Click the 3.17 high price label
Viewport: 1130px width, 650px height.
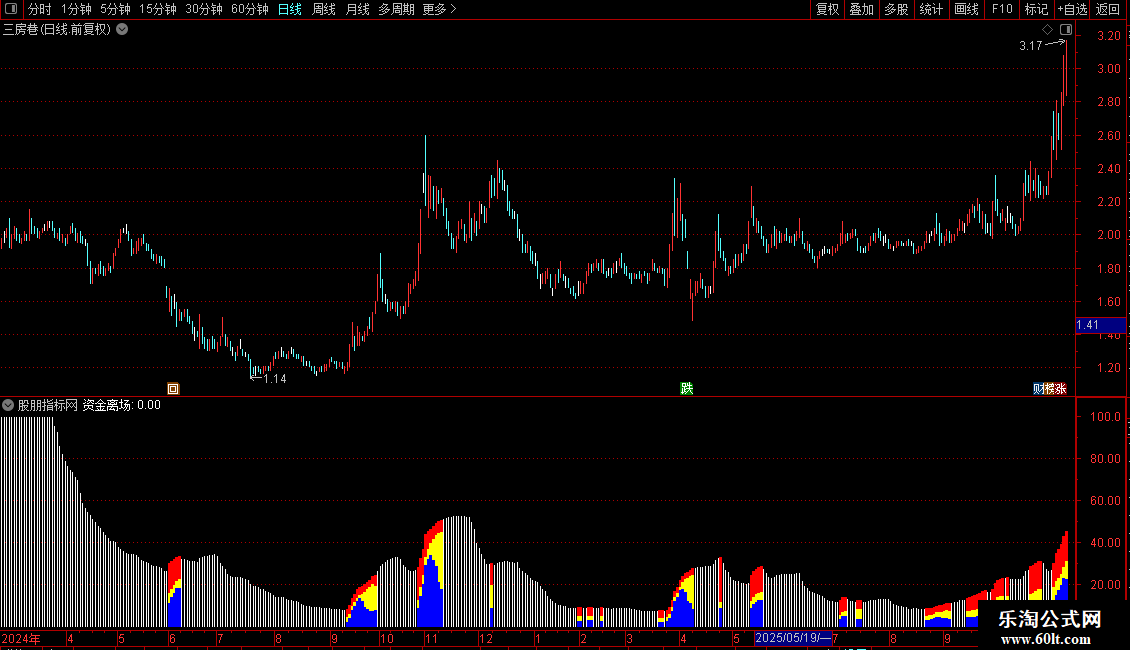[x=1031, y=46]
